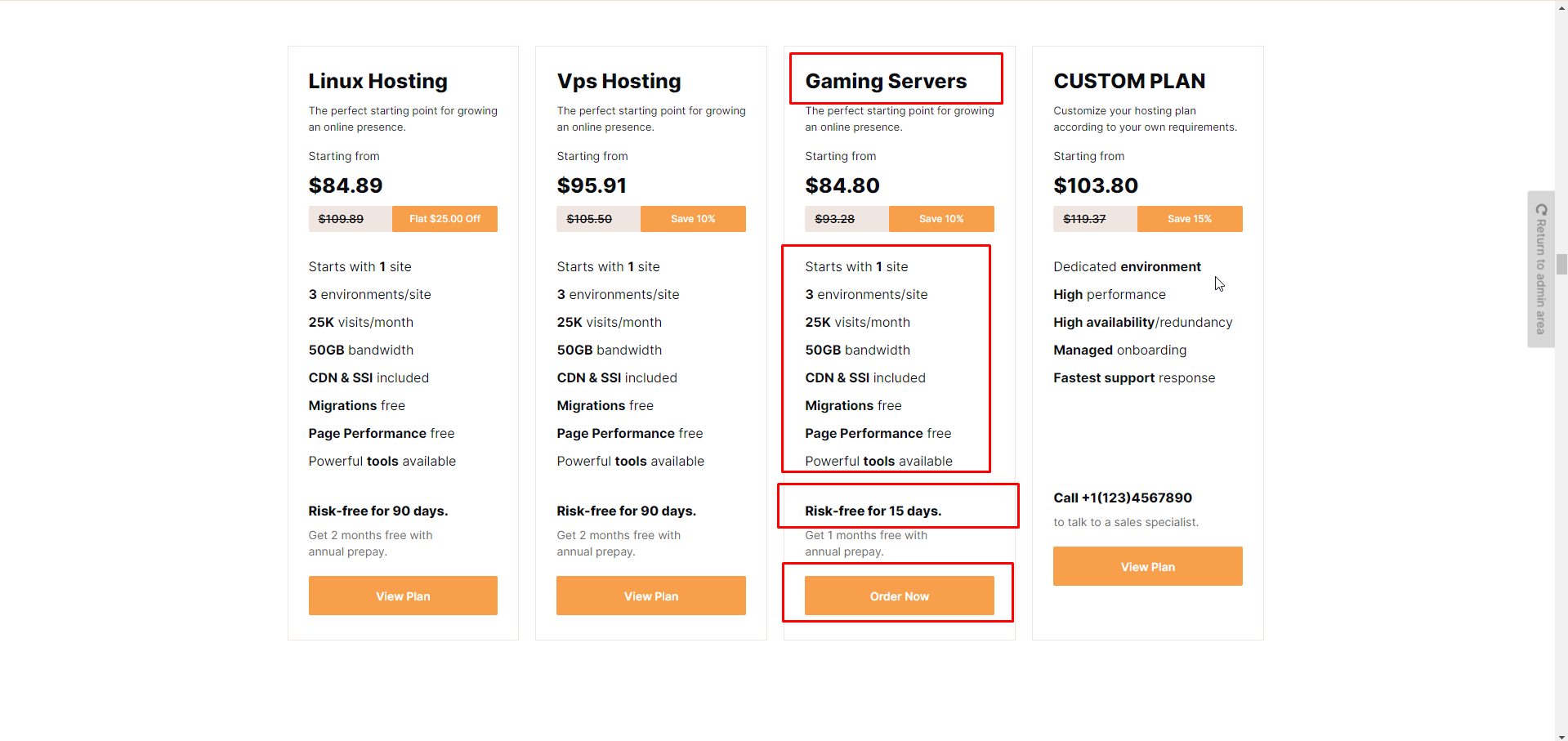Screen dimensions: 1568x741
Task: Select the Vps Hosting heading
Action: point(619,81)
